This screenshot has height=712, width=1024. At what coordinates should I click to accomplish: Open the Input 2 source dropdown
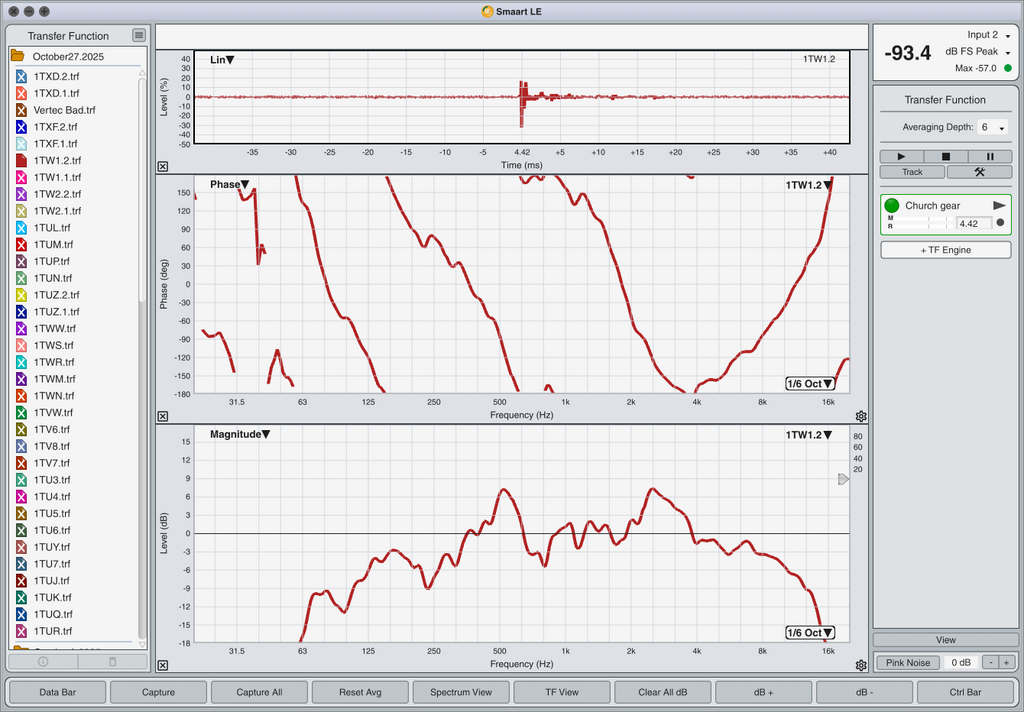click(988, 35)
